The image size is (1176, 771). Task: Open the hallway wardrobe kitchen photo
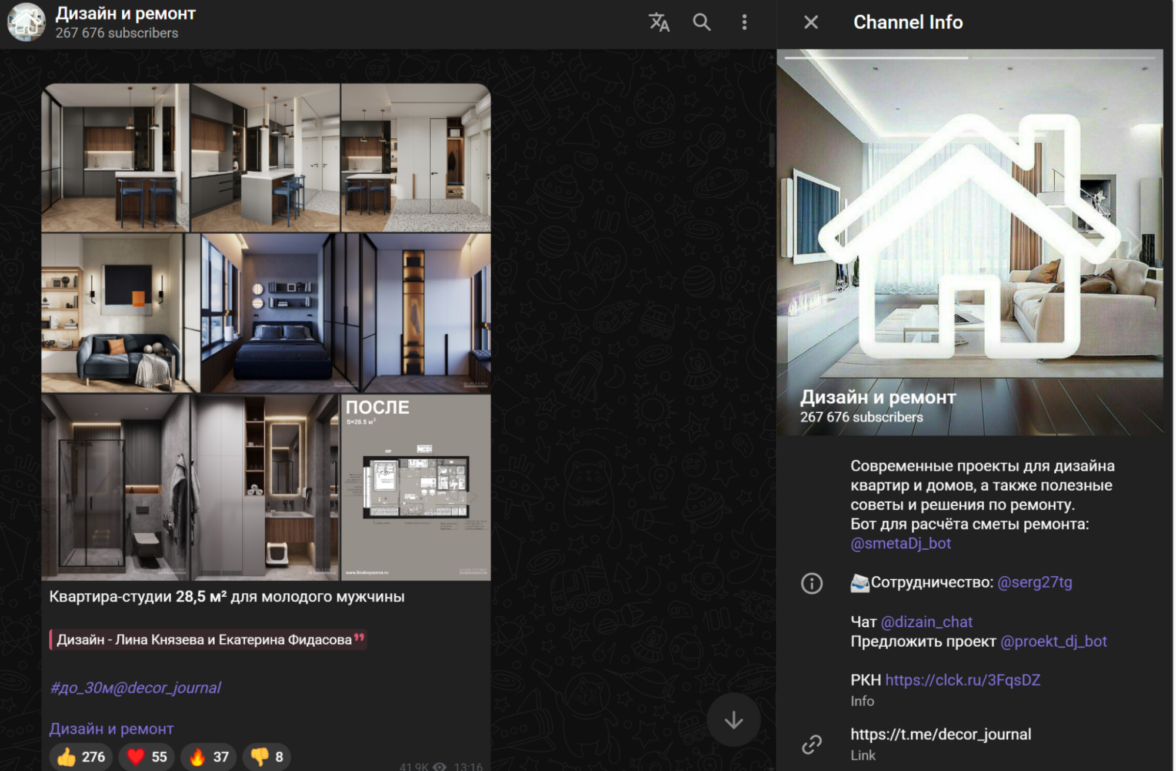pyautogui.click(x=416, y=158)
